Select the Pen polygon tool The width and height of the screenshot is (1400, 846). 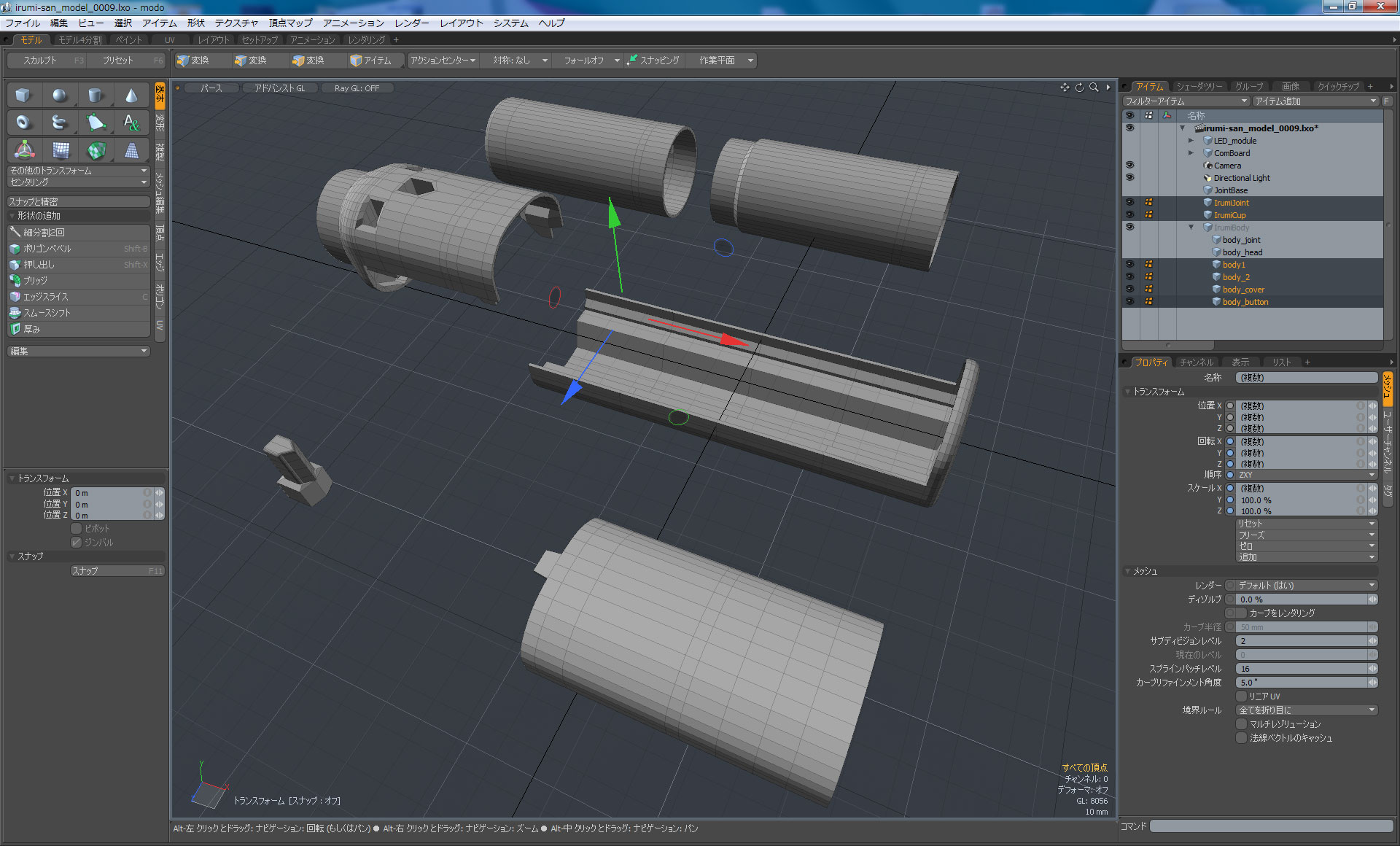tap(96, 123)
